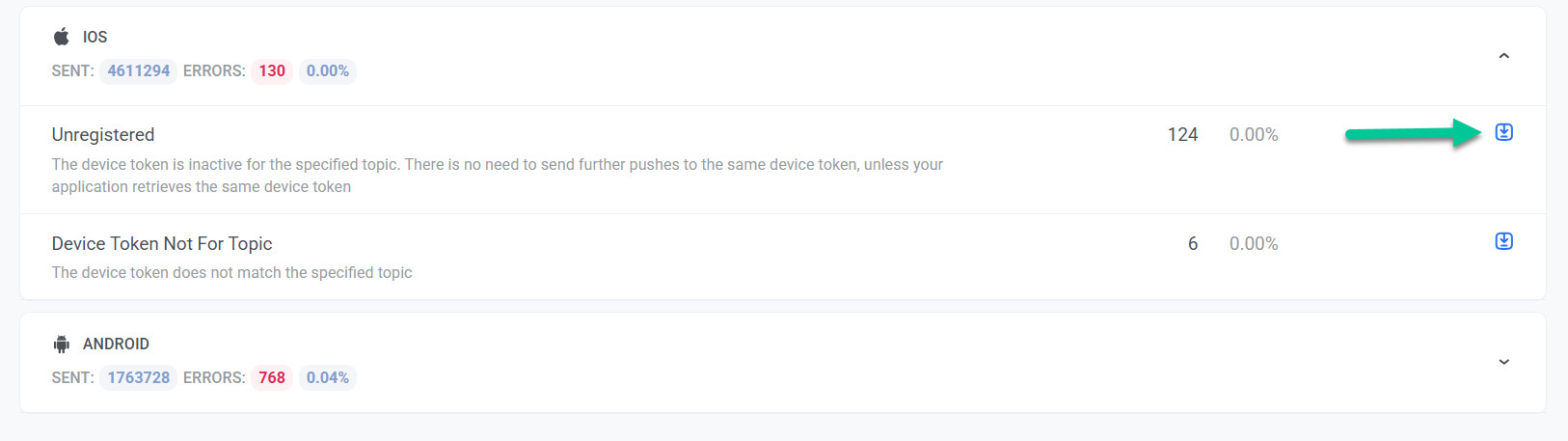Click the Device Token error count 6
Screen dimensions: 1568x441
tap(1193, 243)
